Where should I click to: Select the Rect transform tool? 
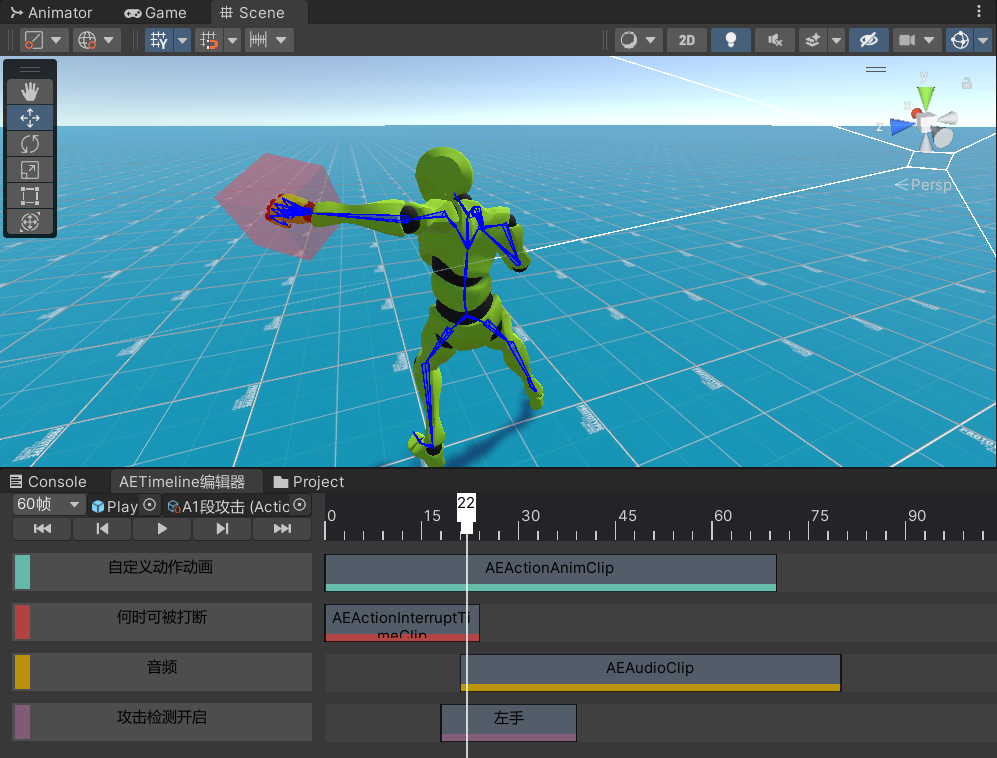pos(30,196)
